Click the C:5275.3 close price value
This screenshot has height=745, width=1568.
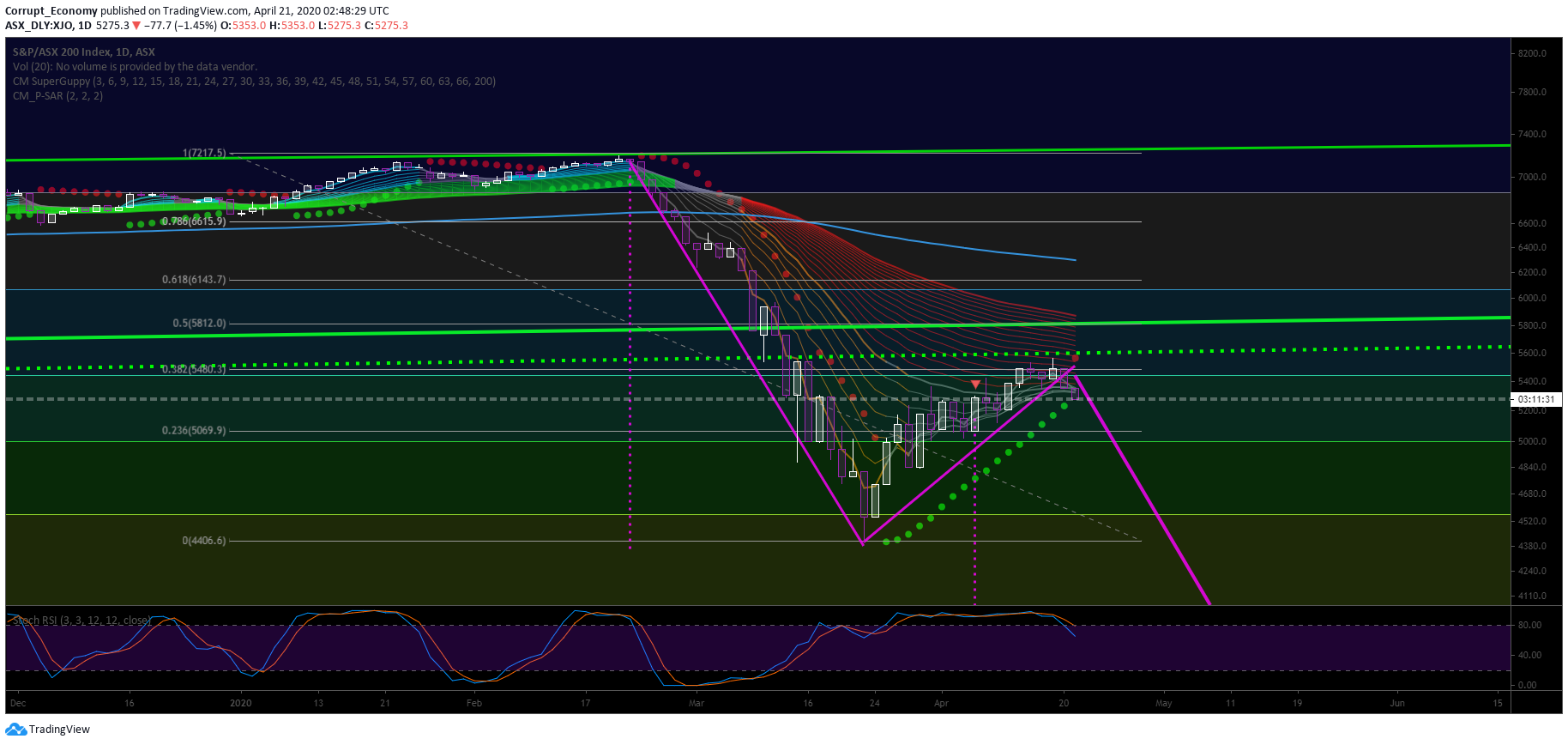coord(387,26)
